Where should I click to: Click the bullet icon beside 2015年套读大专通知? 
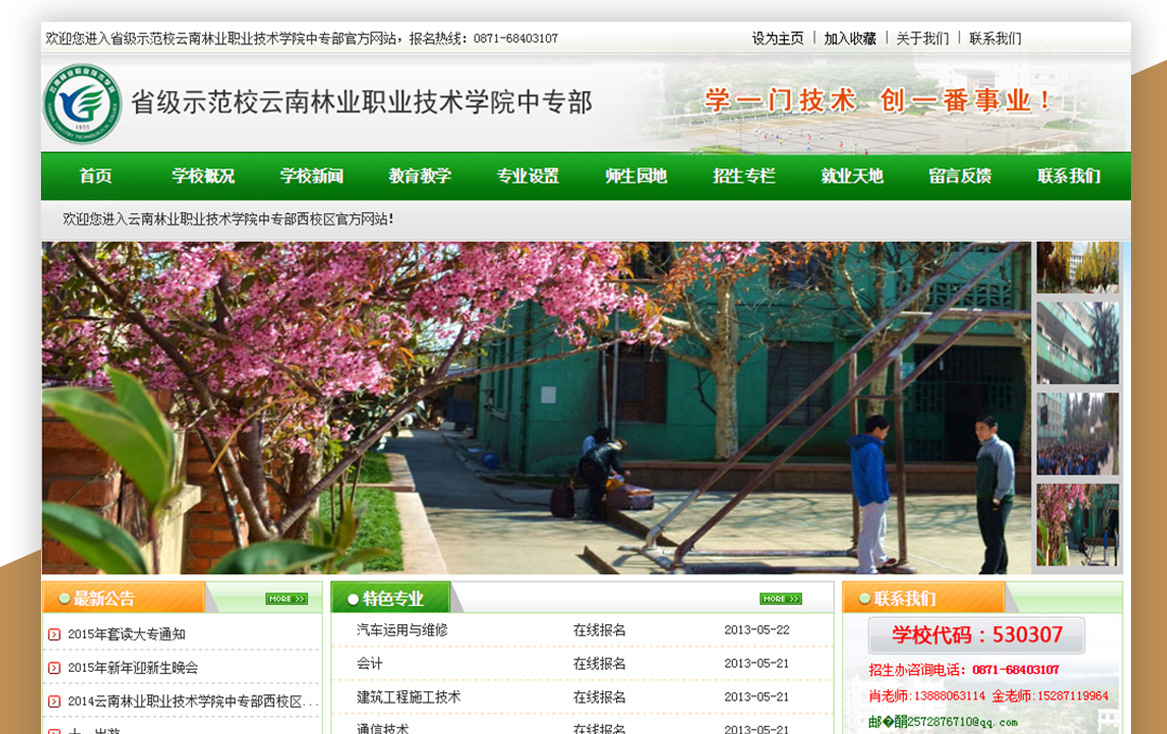(x=54, y=634)
